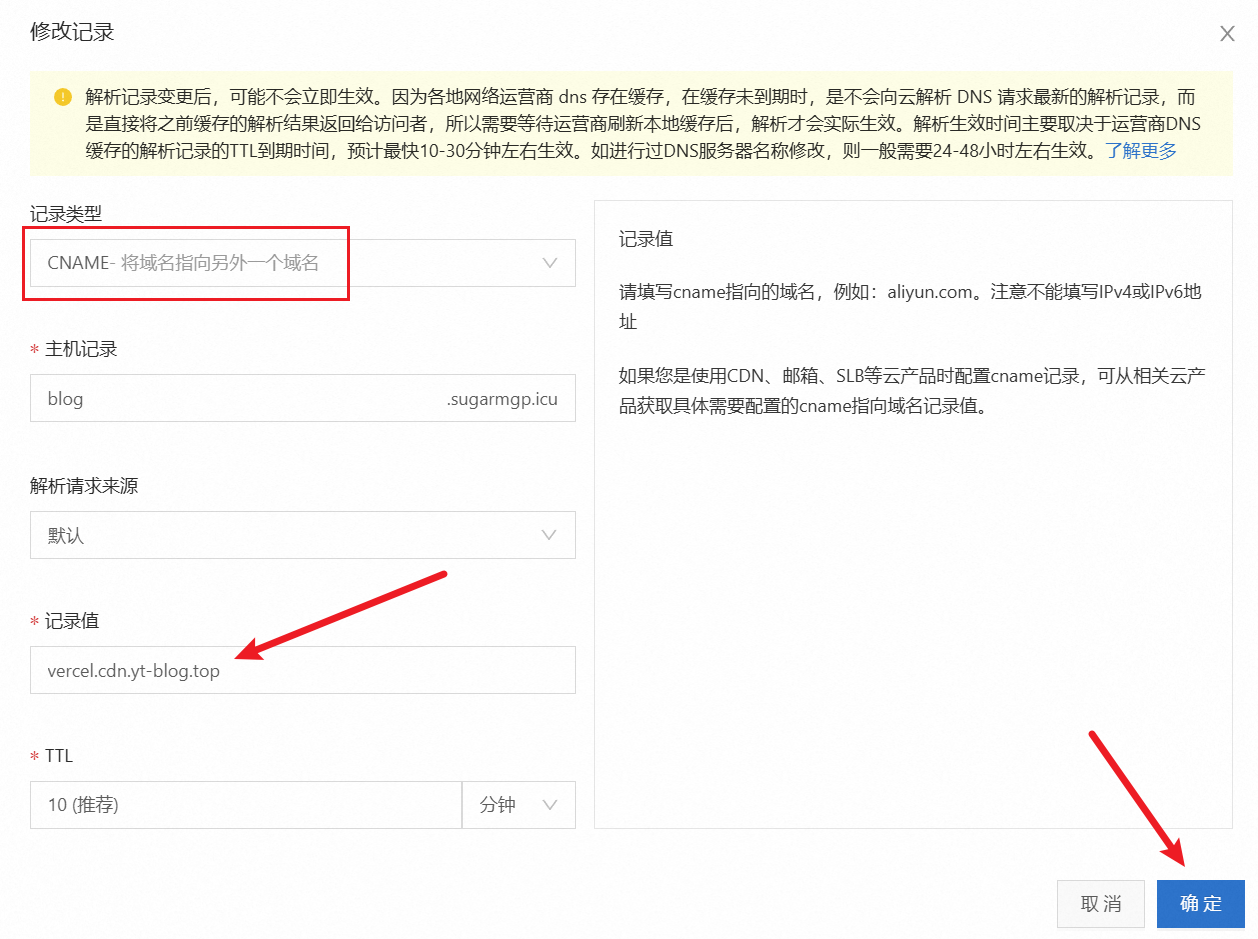
Task: Click the 主机记录 field label
Action: [81, 349]
